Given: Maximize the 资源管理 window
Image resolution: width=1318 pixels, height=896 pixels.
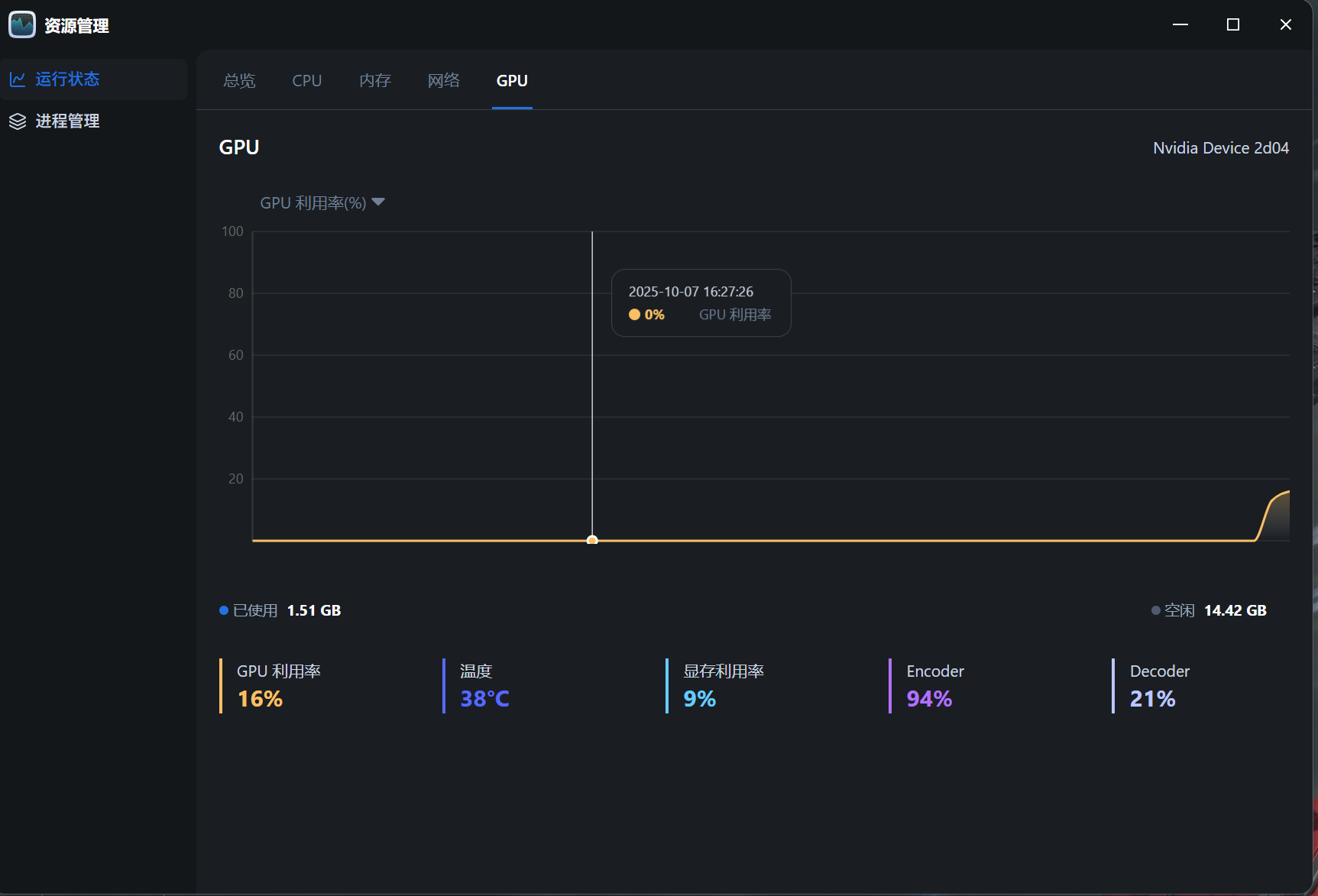Looking at the screenshot, I should point(1233,25).
